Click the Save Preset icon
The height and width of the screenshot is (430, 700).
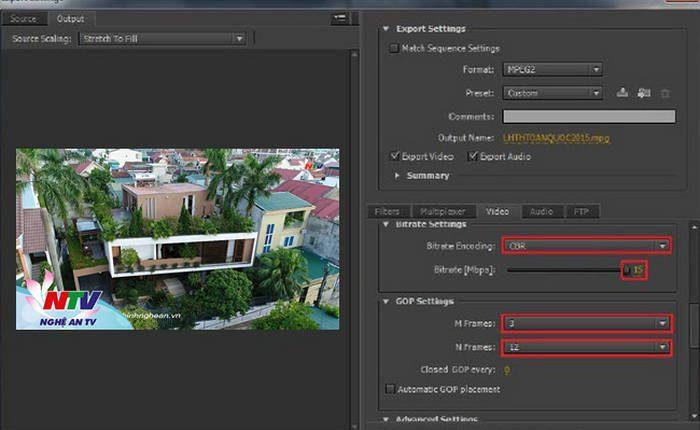621,93
